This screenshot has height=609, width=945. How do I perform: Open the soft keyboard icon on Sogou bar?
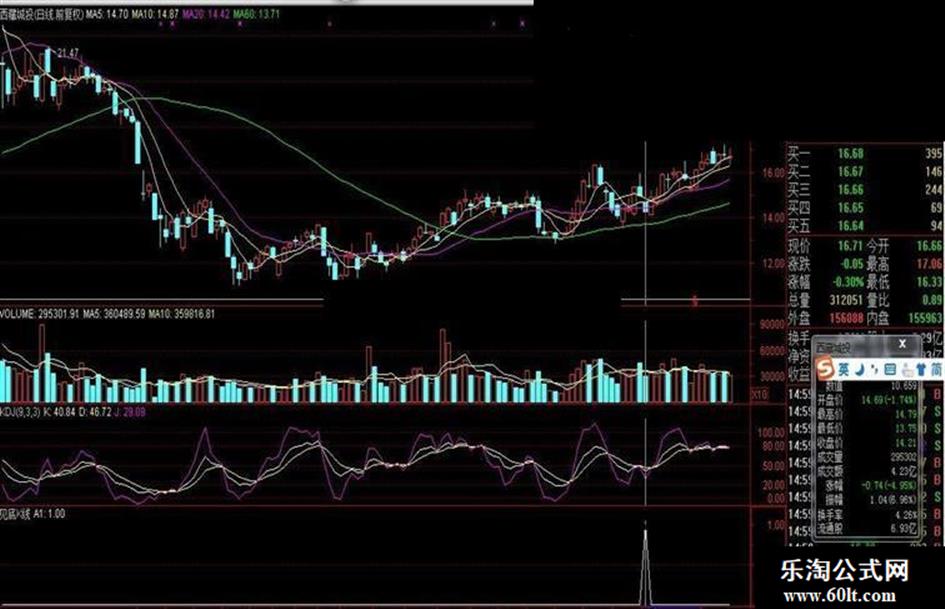[x=890, y=369]
